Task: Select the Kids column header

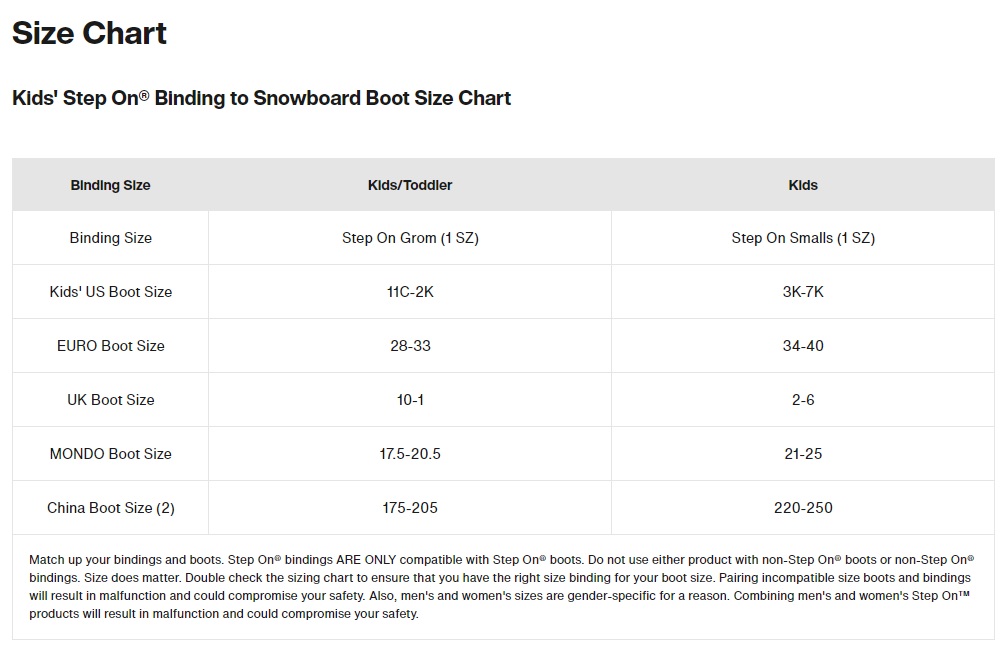Action: (x=803, y=185)
